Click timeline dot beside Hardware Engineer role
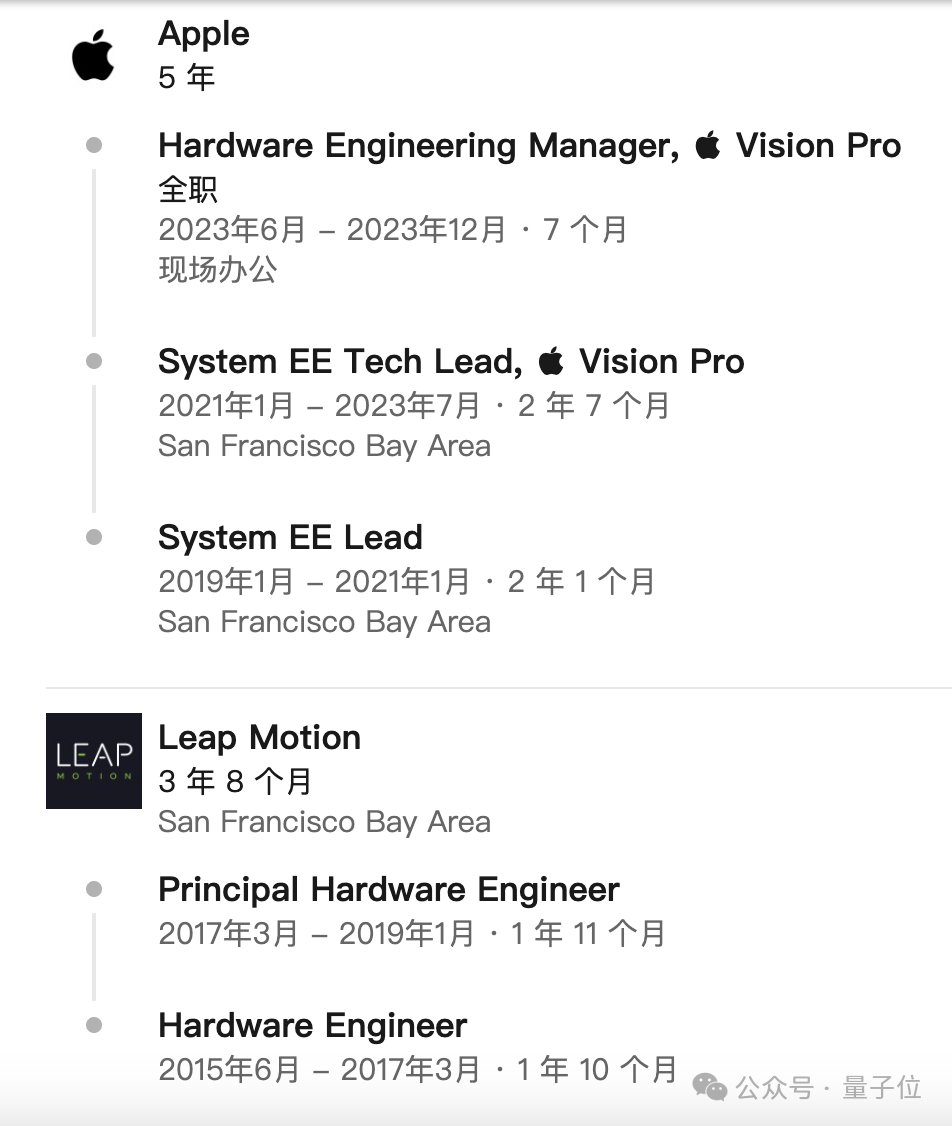 [x=94, y=1025]
